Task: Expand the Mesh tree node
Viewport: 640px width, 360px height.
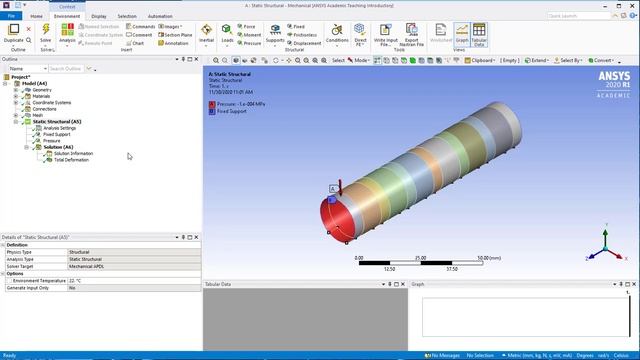Action: point(16,115)
